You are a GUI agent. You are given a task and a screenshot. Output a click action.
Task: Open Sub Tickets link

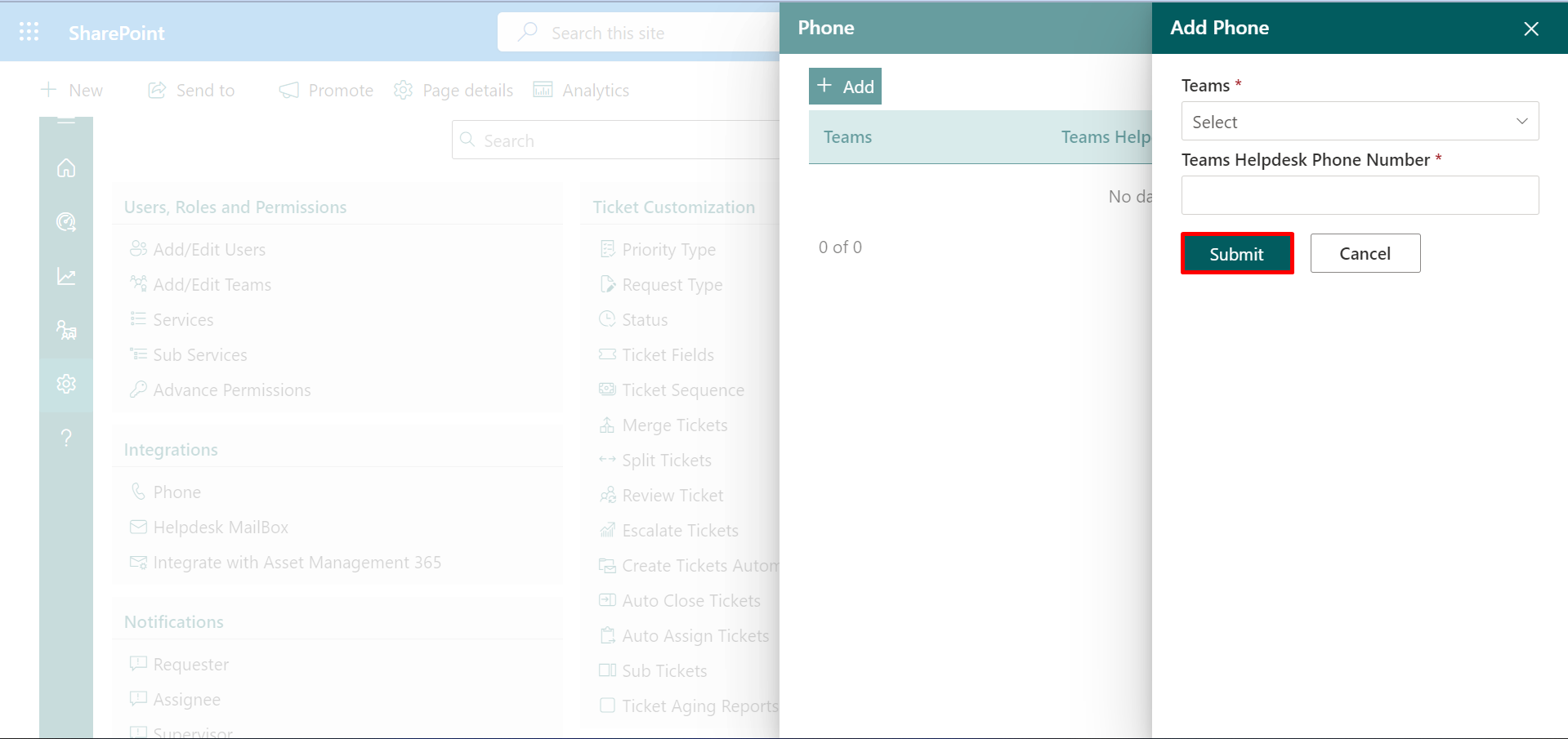tap(664, 670)
